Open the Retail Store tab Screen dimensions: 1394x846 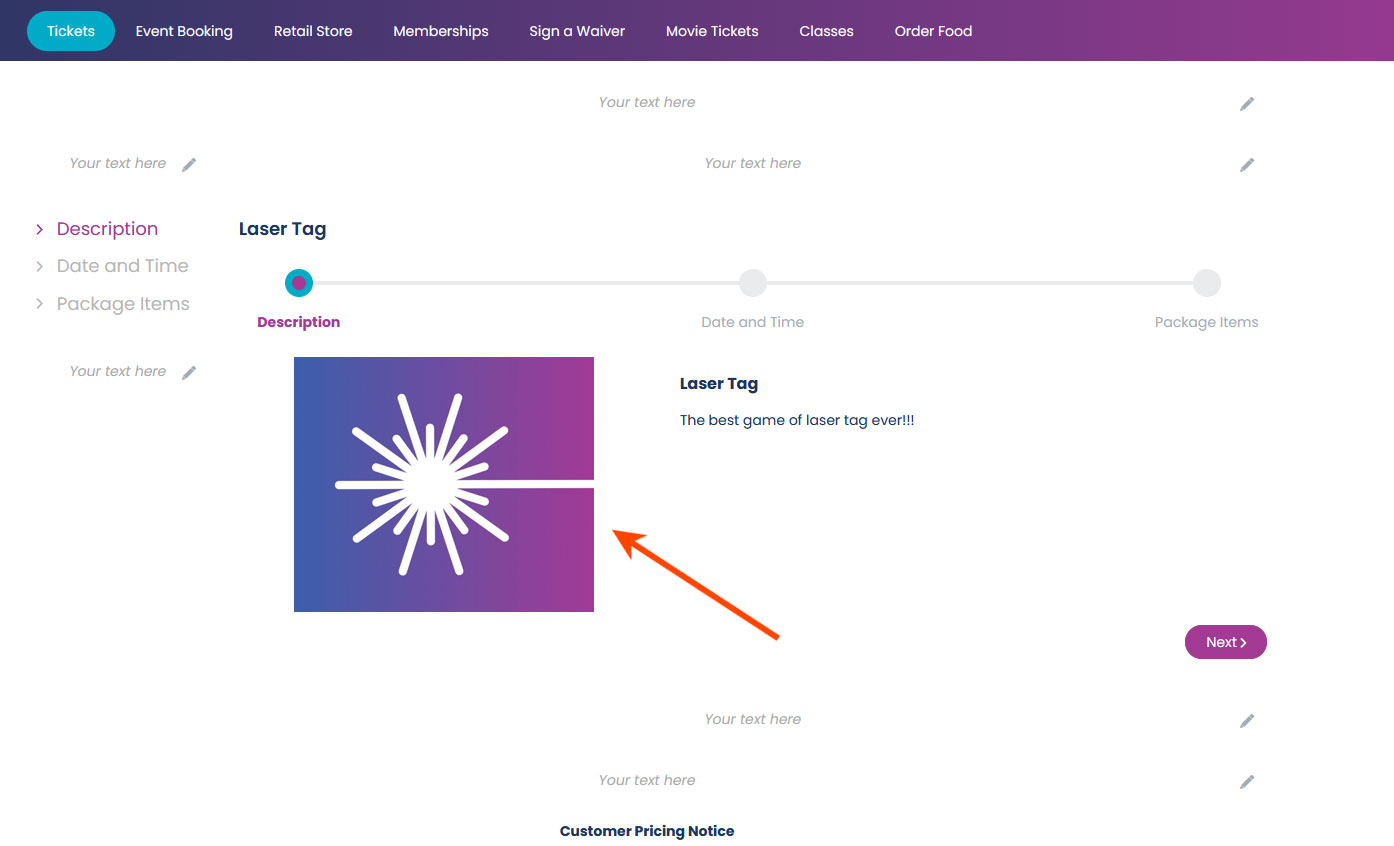[313, 31]
